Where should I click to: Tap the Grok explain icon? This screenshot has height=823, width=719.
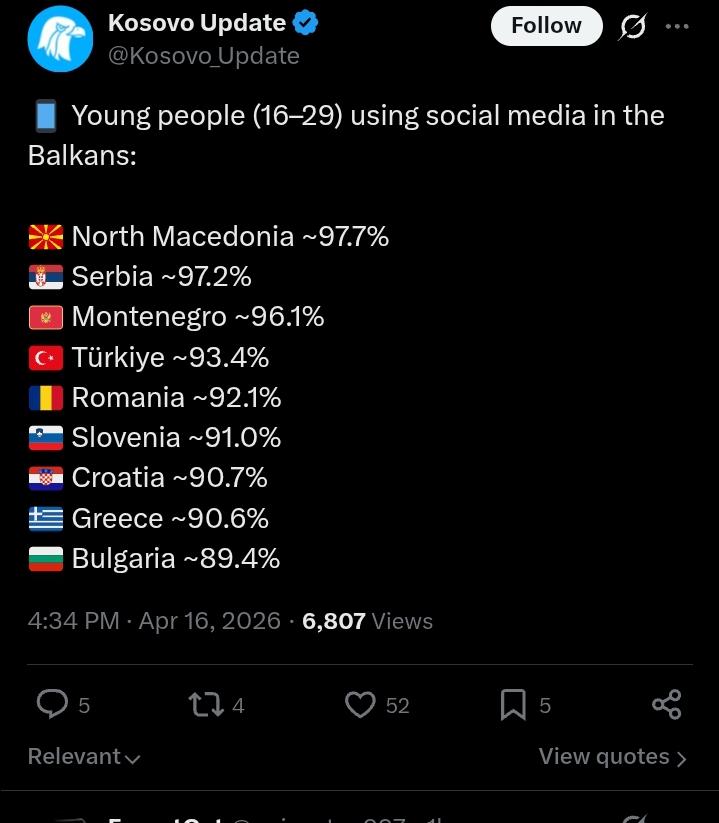point(632,26)
